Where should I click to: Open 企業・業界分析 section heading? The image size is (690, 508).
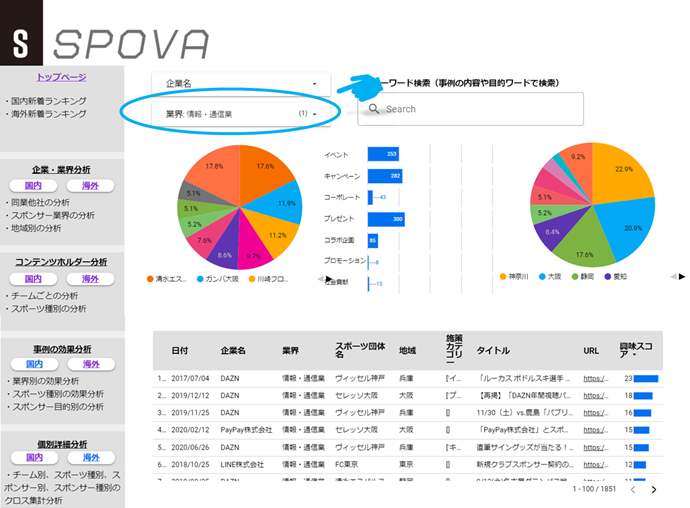[61, 169]
